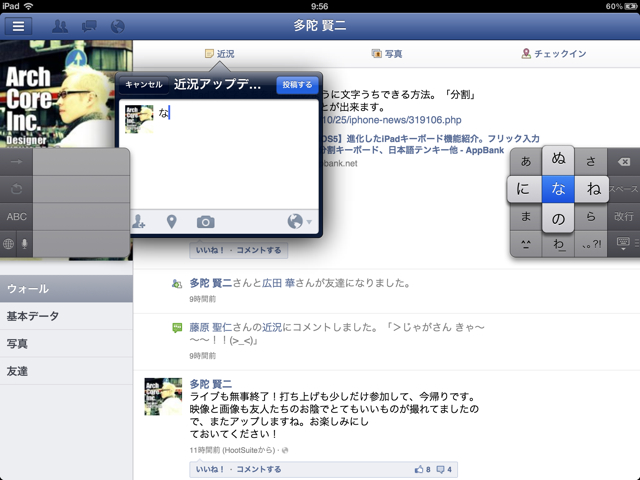The image size is (640, 480).
Task: Tap the Wi-Fi indicator in status bar
Action: [x=28, y=6]
